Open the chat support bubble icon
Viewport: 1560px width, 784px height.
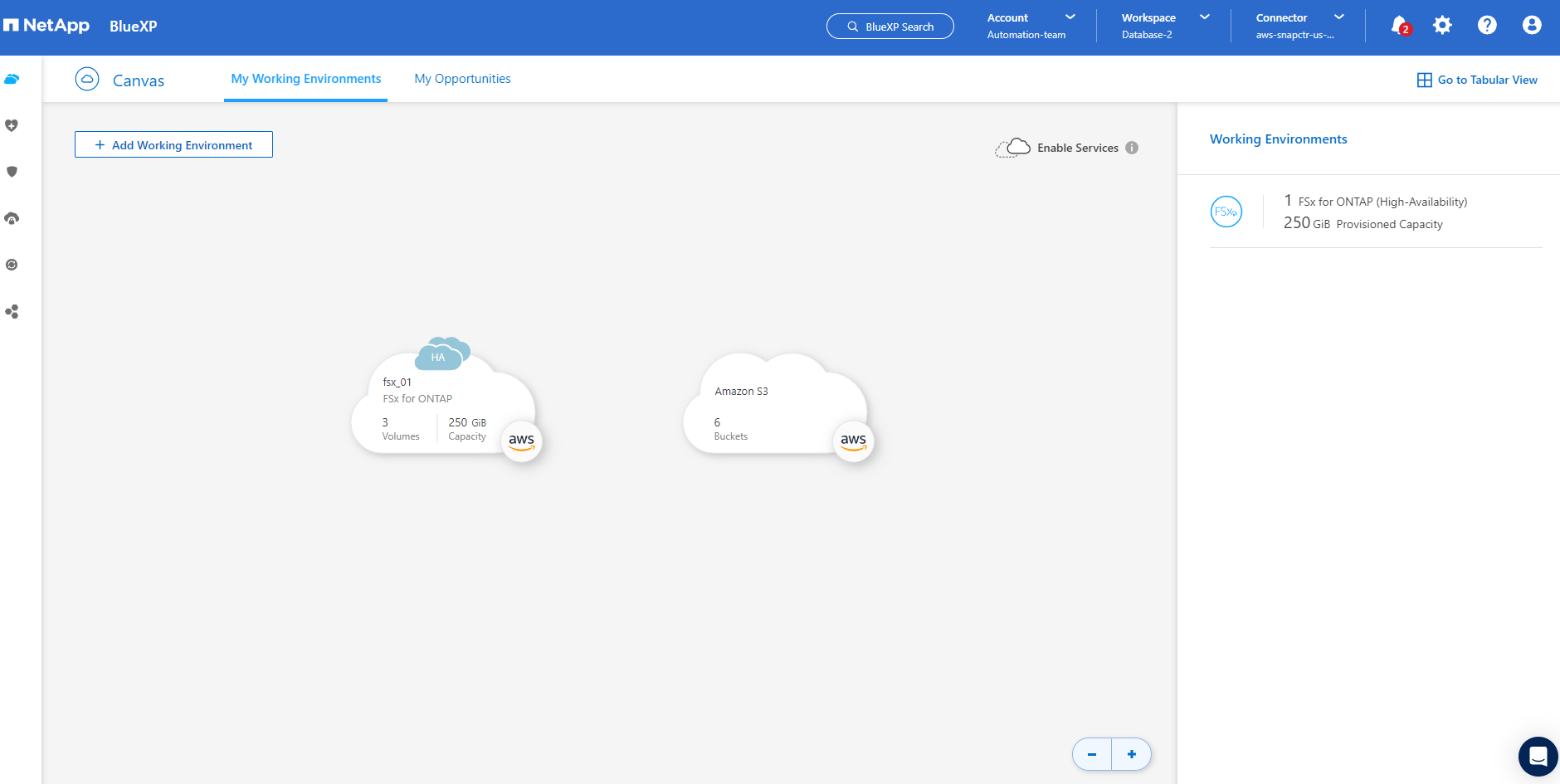pos(1538,757)
